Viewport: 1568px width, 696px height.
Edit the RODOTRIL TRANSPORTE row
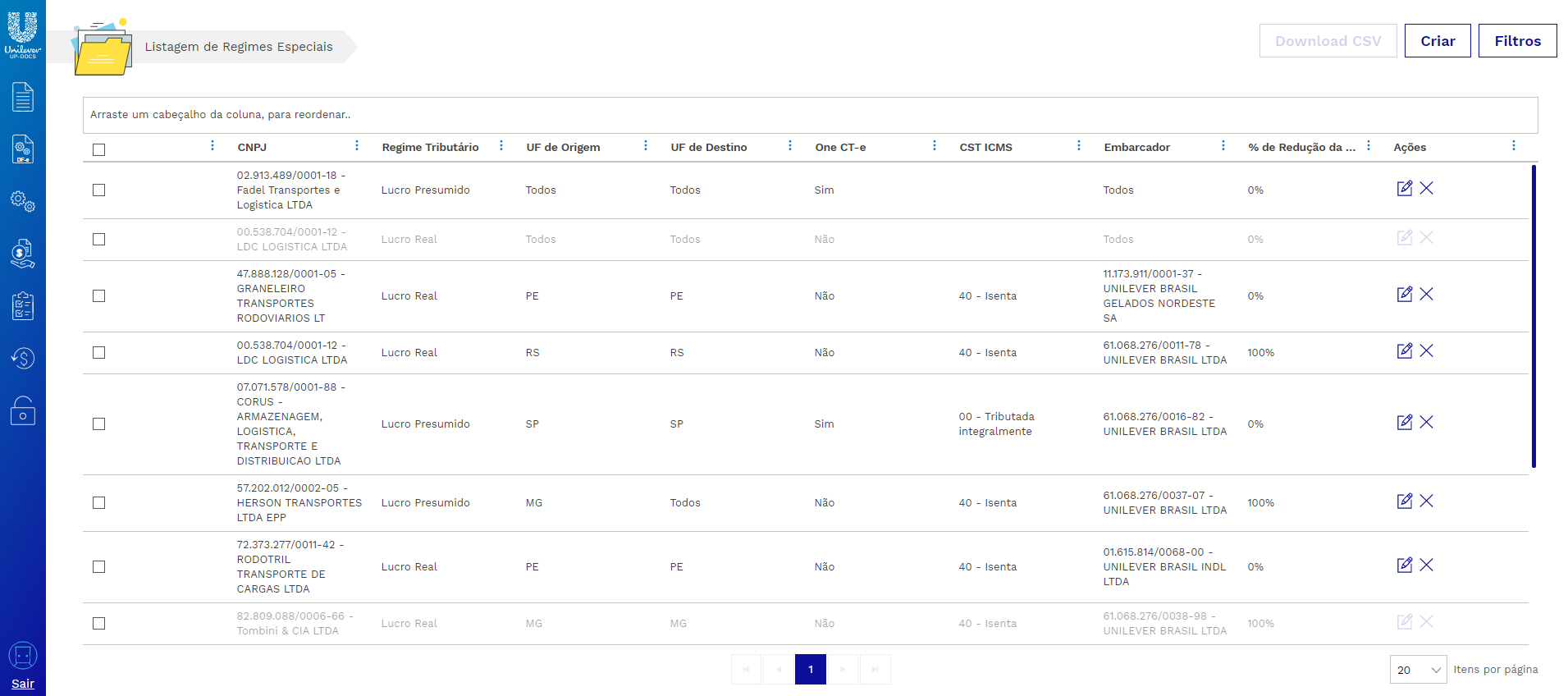pos(1405,565)
